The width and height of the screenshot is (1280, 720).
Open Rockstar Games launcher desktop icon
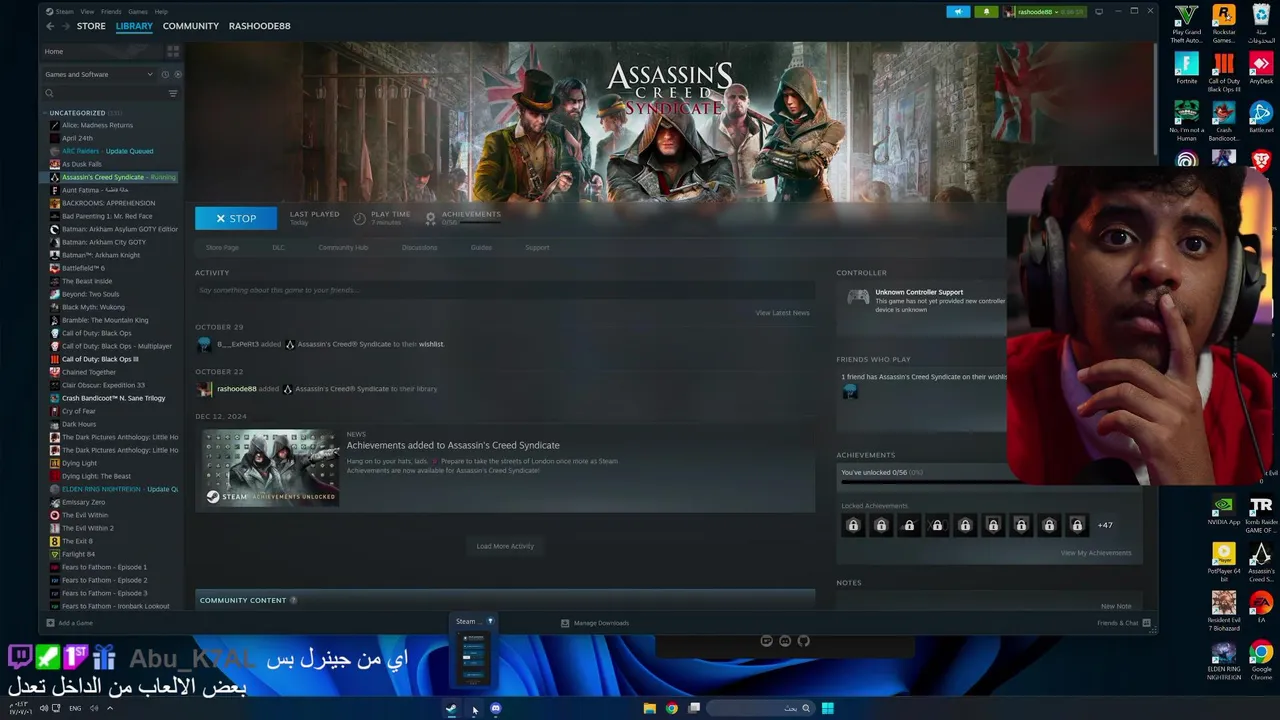1224,24
